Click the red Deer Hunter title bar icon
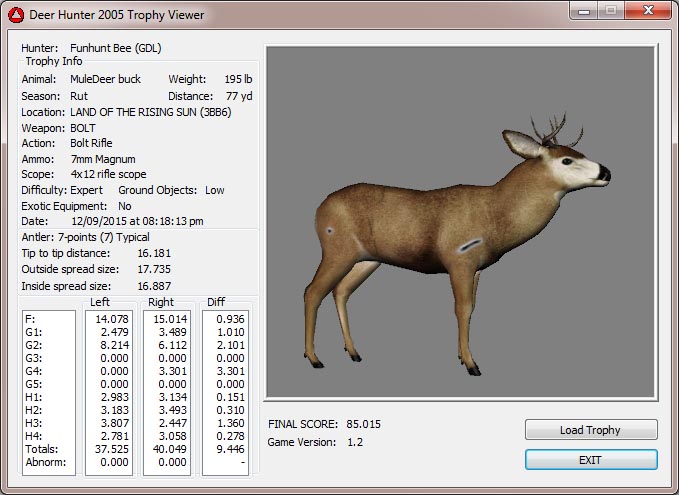679x495 pixels. [14, 14]
